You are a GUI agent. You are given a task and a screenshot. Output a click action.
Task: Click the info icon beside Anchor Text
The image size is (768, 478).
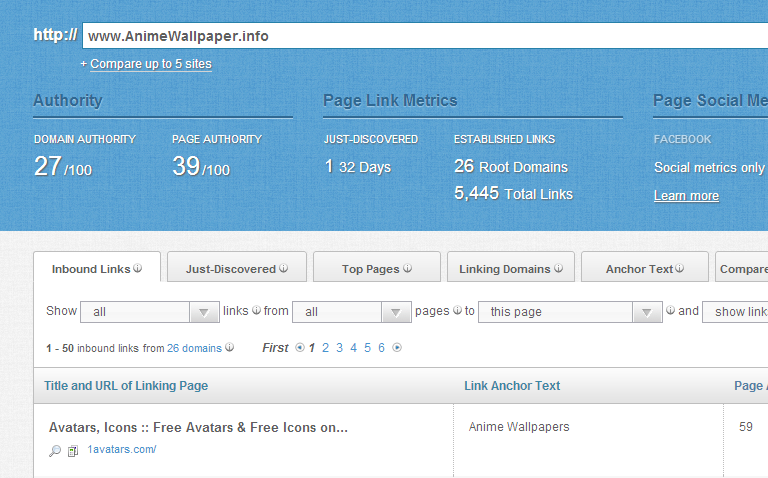point(679,268)
